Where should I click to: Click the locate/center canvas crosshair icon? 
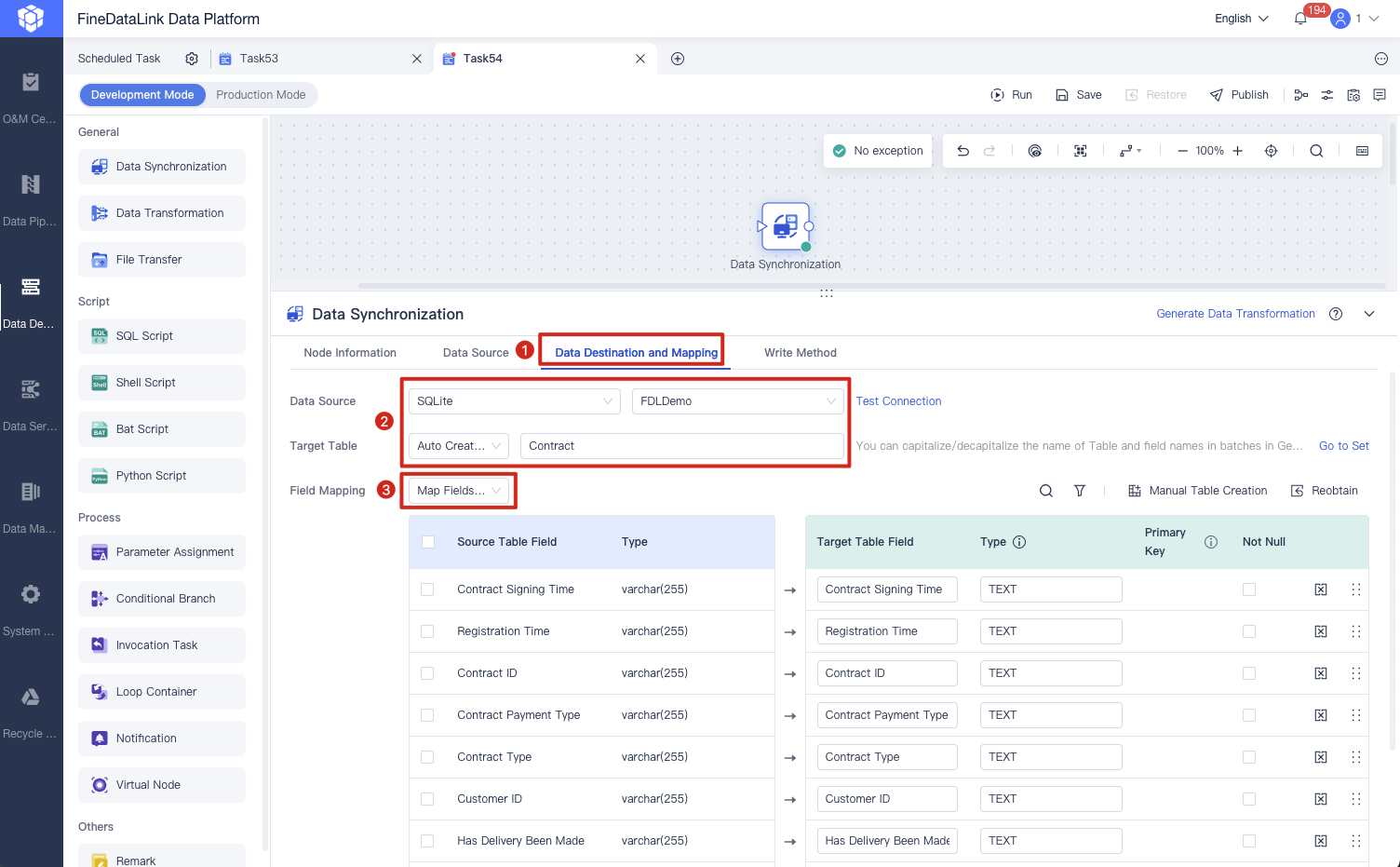(x=1271, y=151)
